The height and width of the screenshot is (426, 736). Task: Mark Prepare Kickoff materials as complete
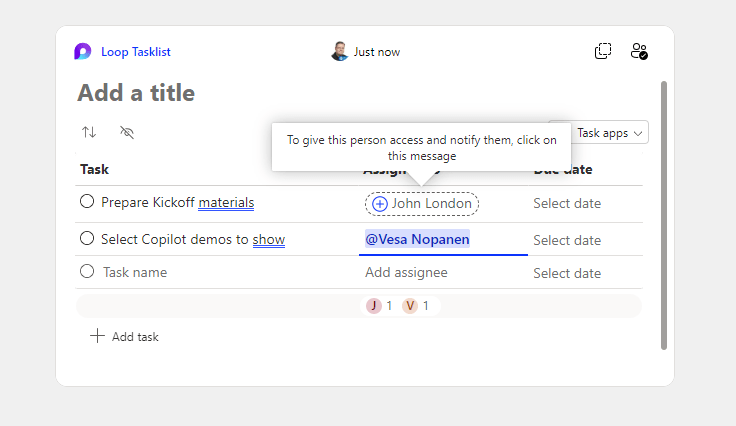87,202
